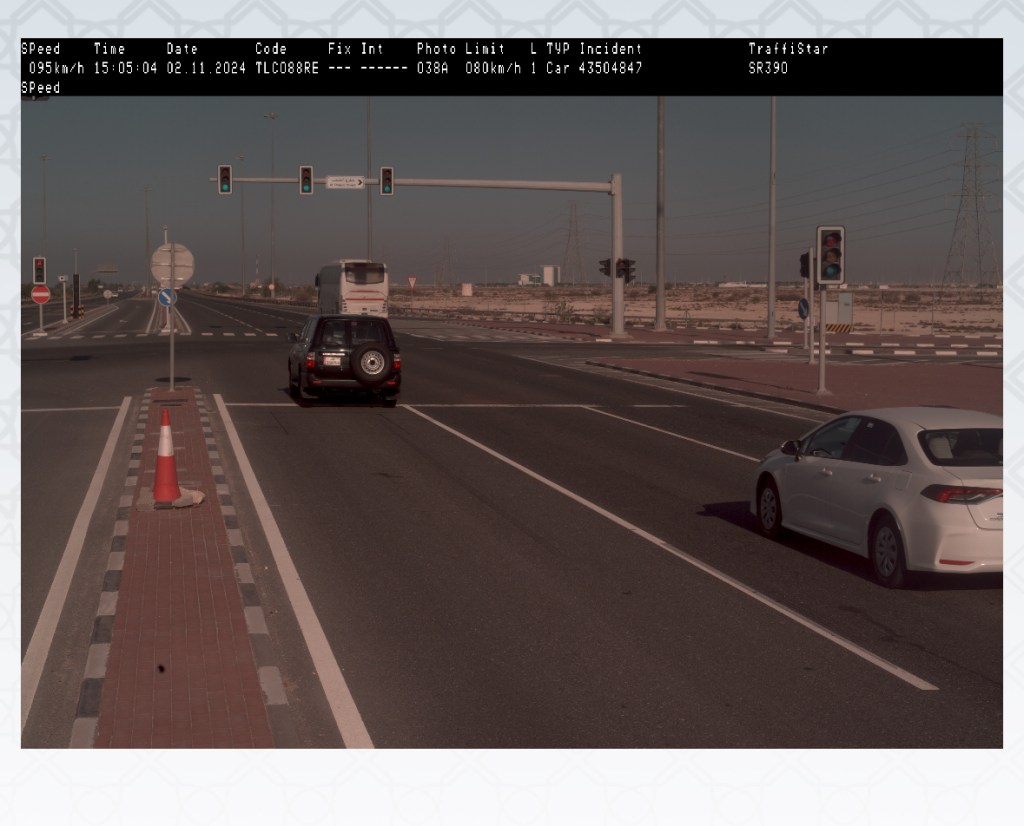Select the white bus ahead of the SUV
The height and width of the screenshot is (826, 1024).
[352, 287]
